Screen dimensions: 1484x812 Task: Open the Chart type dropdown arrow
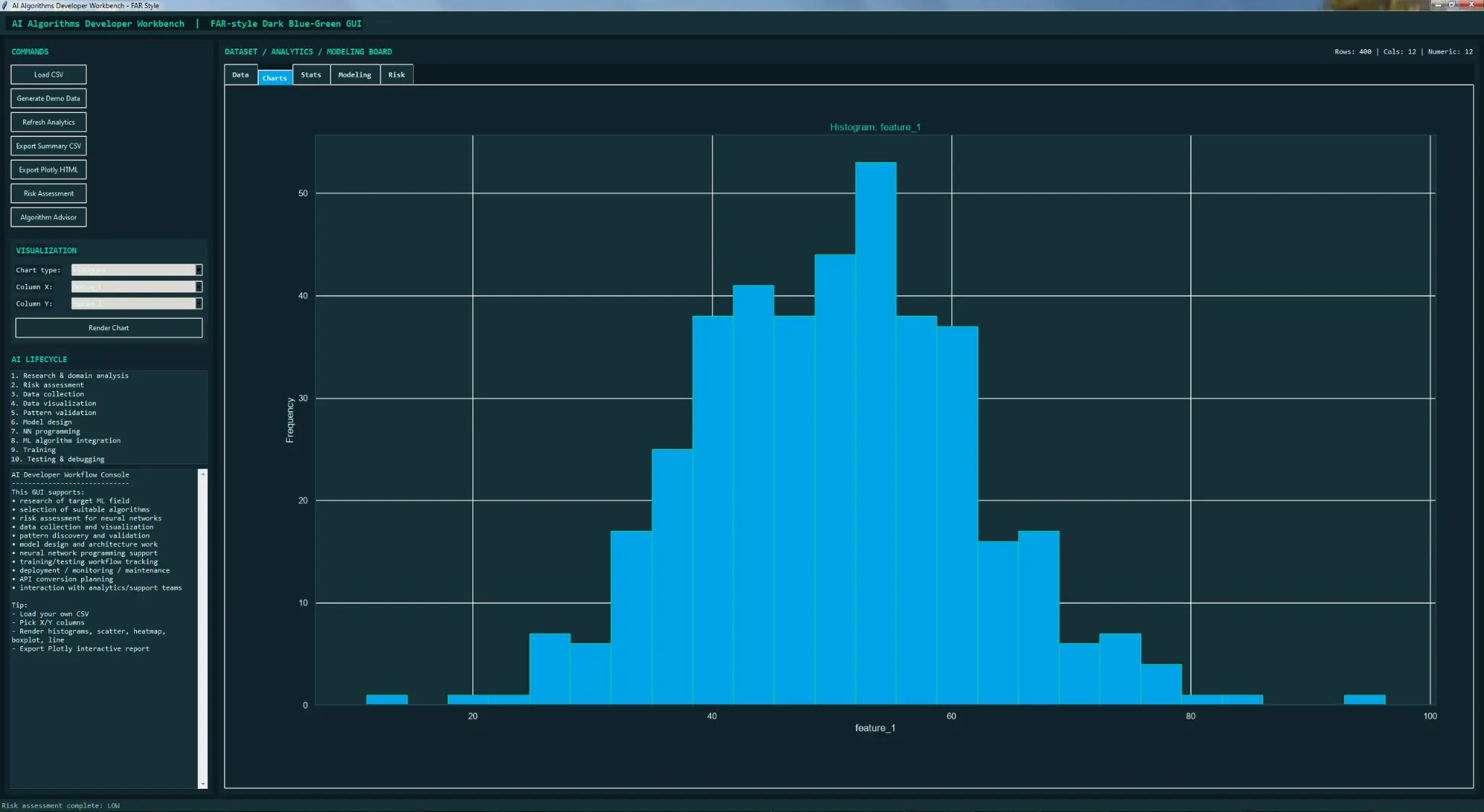[x=199, y=270]
